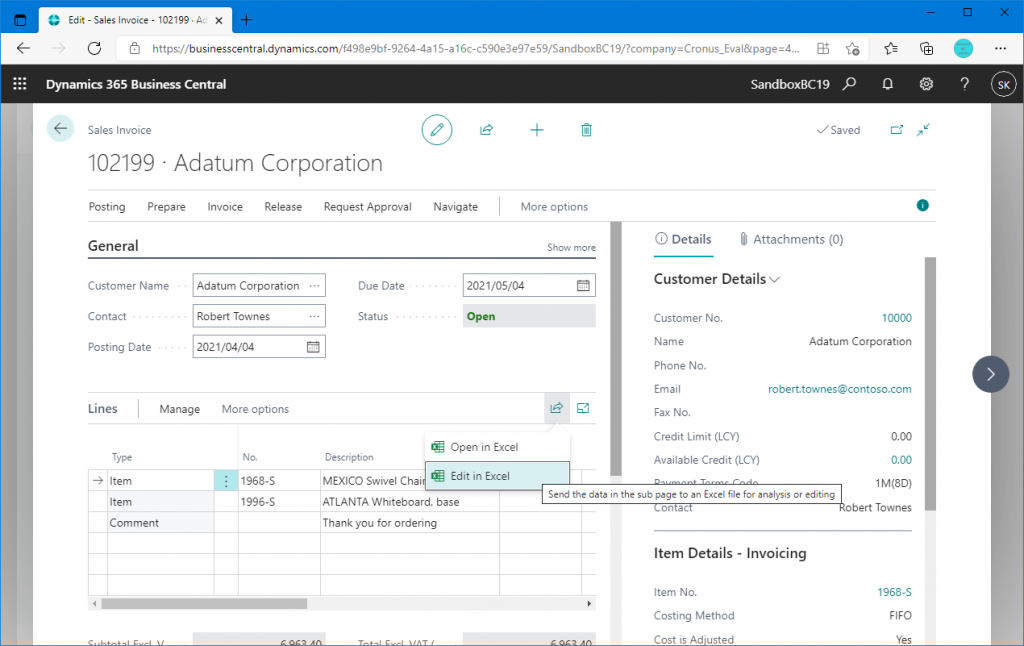
Task: Open the Release menu
Action: (x=283, y=206)
